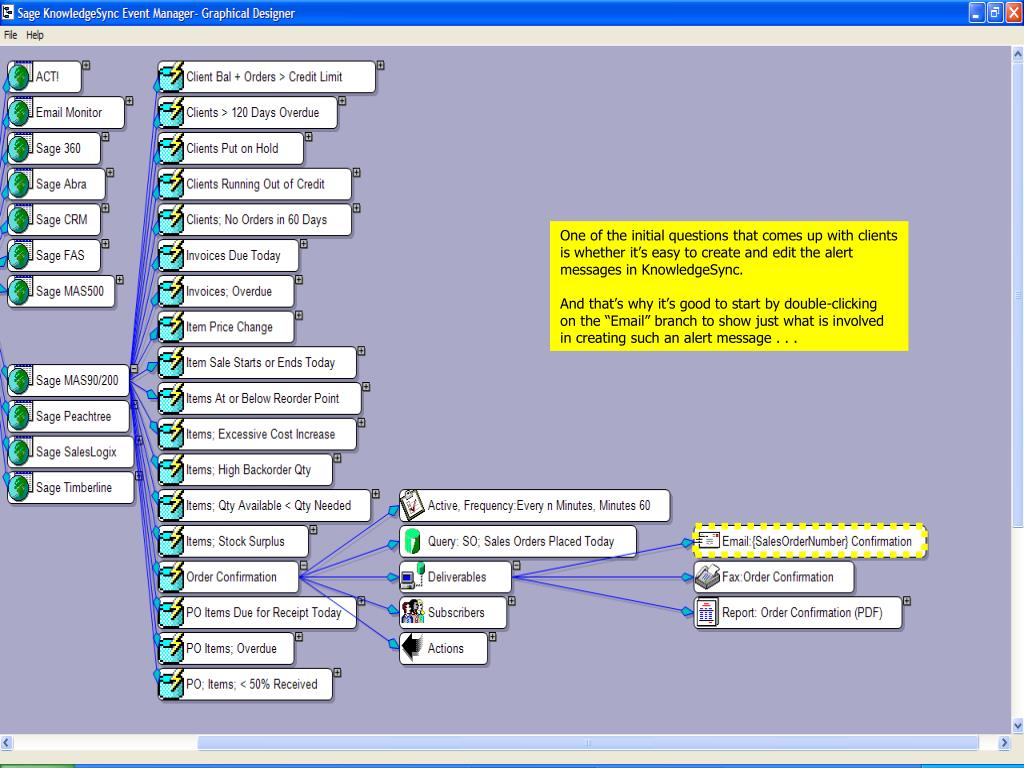Click the application icon in the title bar
Screen dimensions: 1024x768
pos(7,12)
